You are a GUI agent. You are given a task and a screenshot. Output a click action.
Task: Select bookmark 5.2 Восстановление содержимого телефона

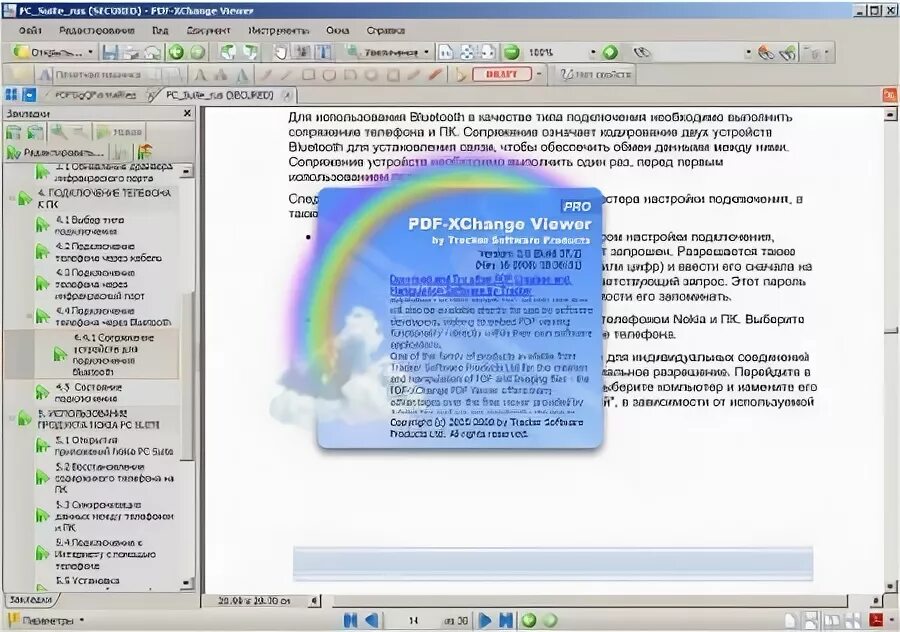[114, 478]
